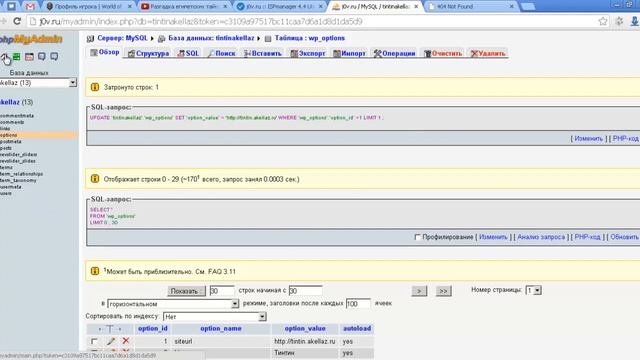This screenshot has width=640, height=360.
Task: Switch to the ISPmanager browser tab
Action: click(280, 7)
